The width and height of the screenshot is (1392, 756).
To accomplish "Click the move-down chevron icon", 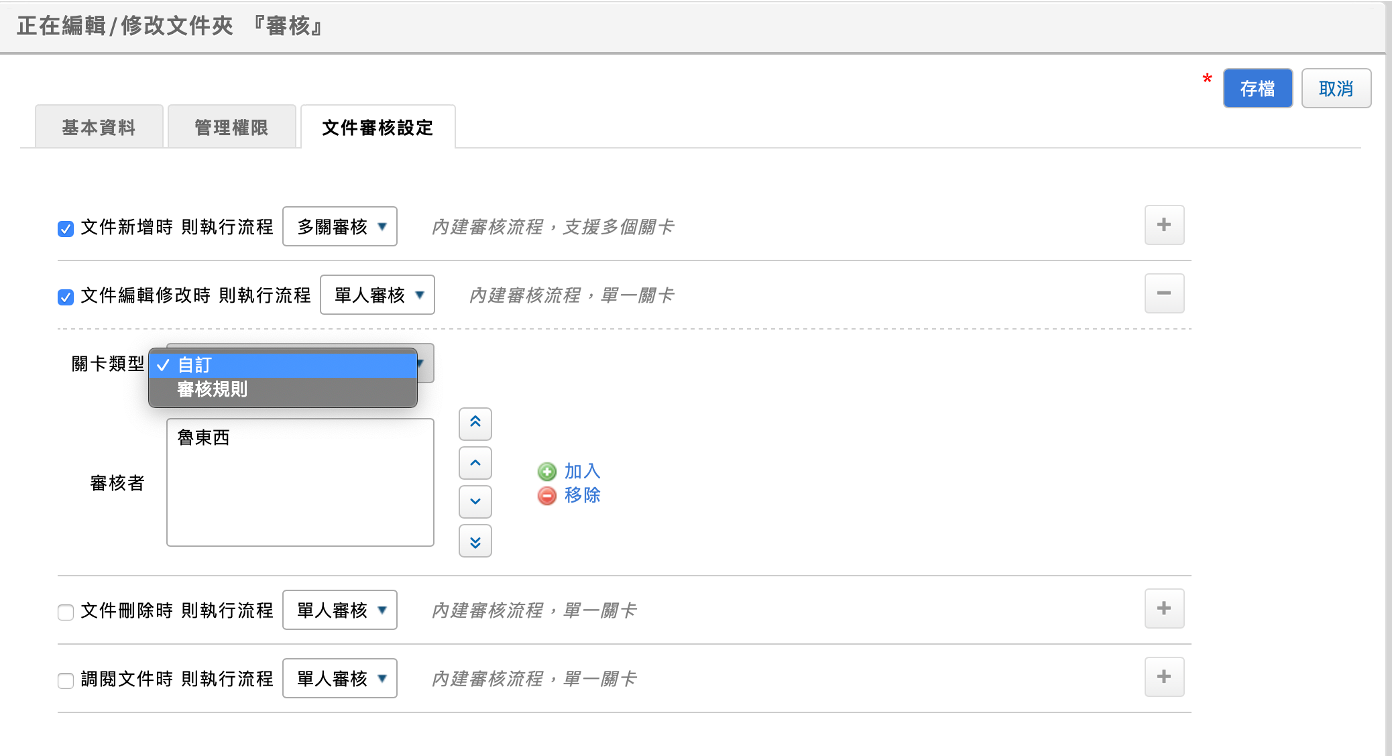I will pyautogui.click(x=475, y=501).
